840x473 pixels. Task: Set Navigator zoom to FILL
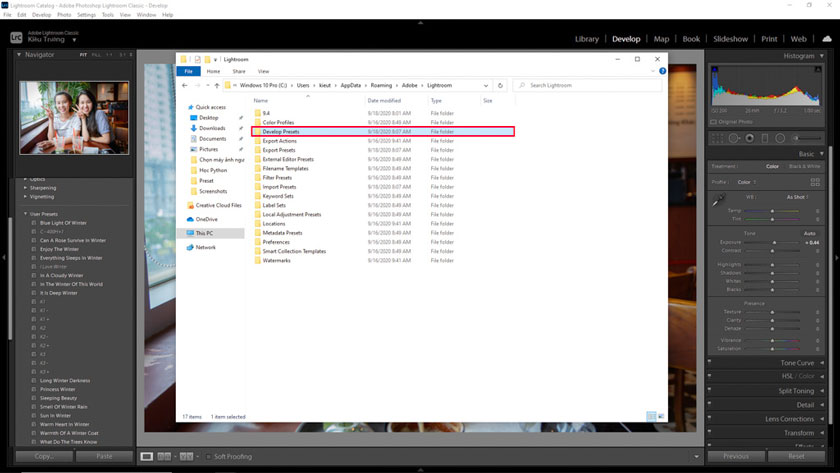point(96,55)
